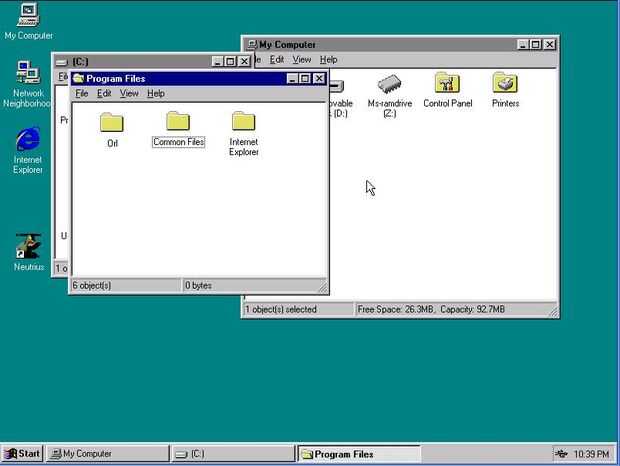Click the My Computer title bar system icon

pyautogui.click(x=252, y=45)
